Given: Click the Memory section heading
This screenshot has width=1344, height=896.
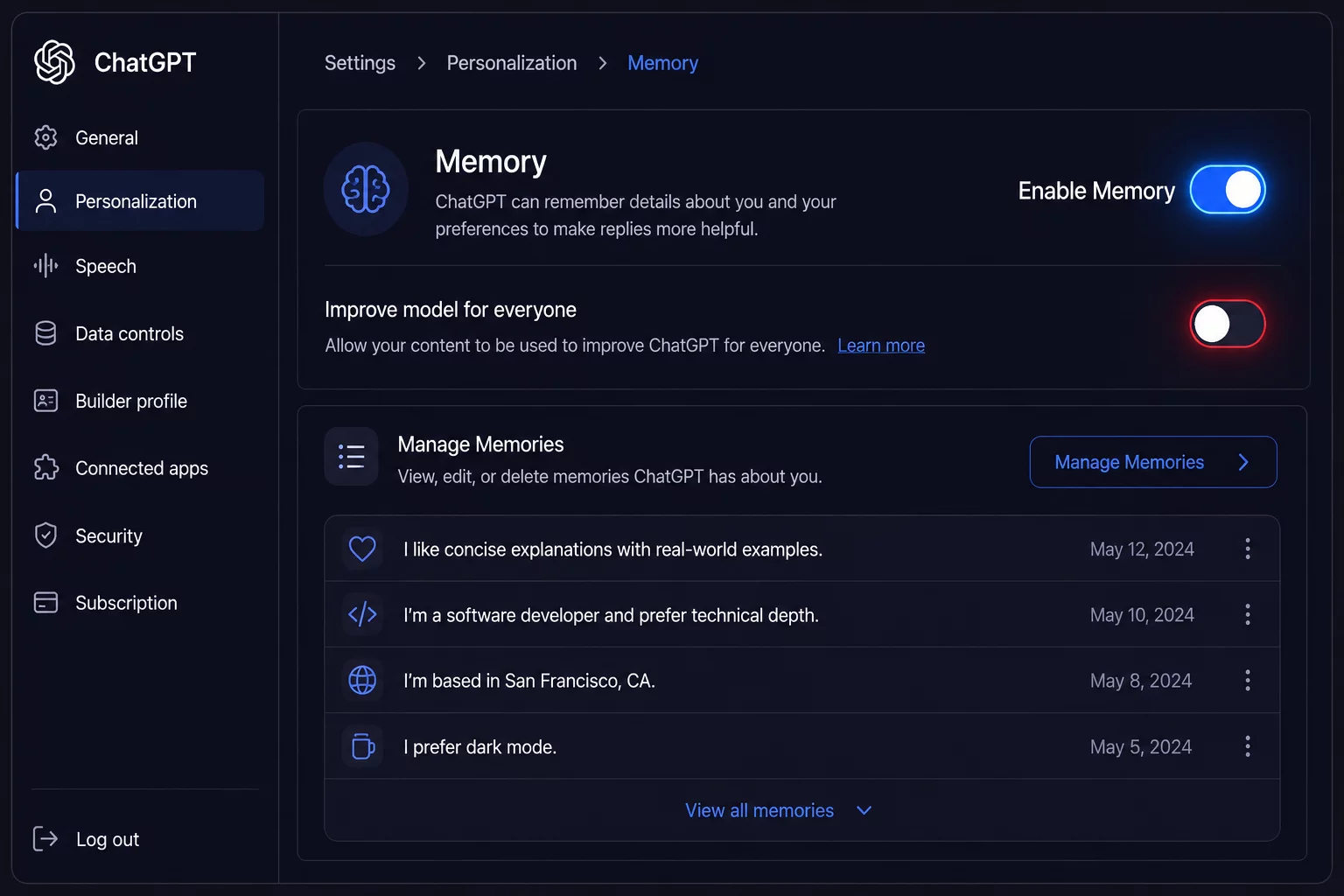Looking at the screenshot, I should point(491,162).
